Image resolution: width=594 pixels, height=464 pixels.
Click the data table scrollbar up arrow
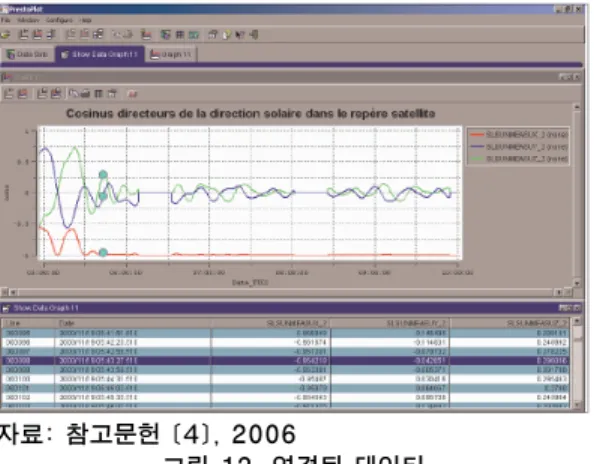tap(577, 321)
